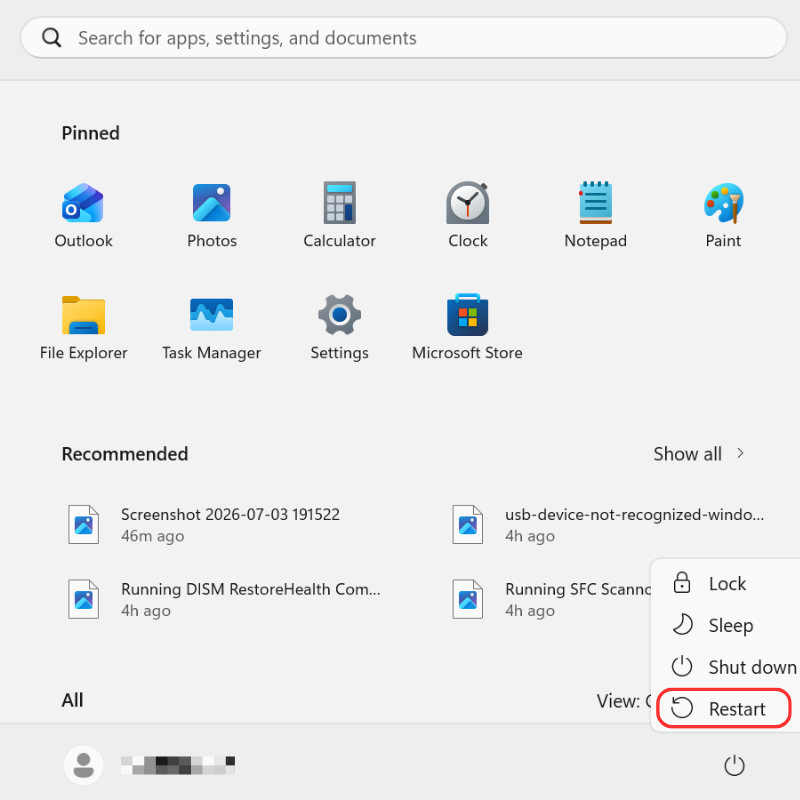
Task: Click the Pinned section heading
Action: (90, 133)
